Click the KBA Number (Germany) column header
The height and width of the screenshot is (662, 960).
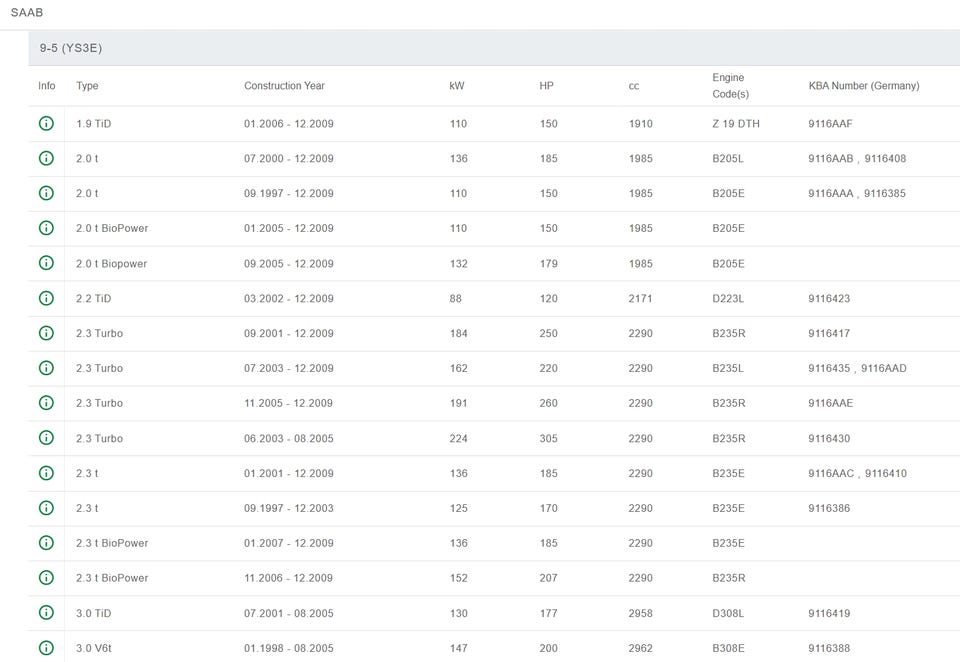point(864,86)
